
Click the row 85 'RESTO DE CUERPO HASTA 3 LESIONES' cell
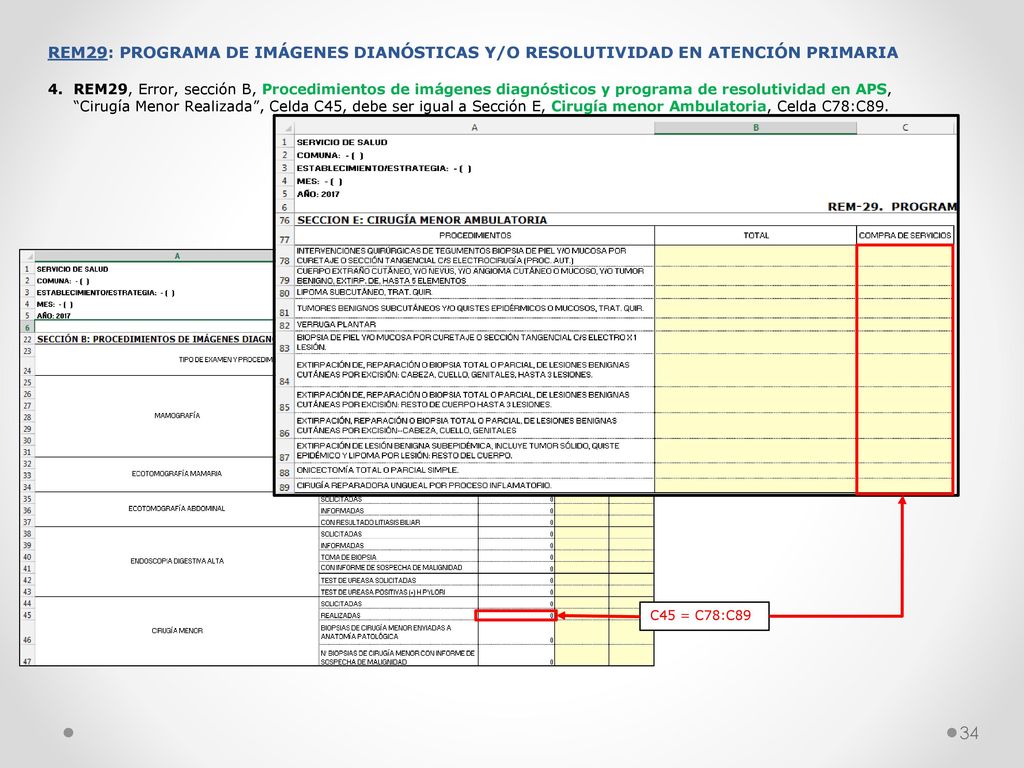pos(475,400)
